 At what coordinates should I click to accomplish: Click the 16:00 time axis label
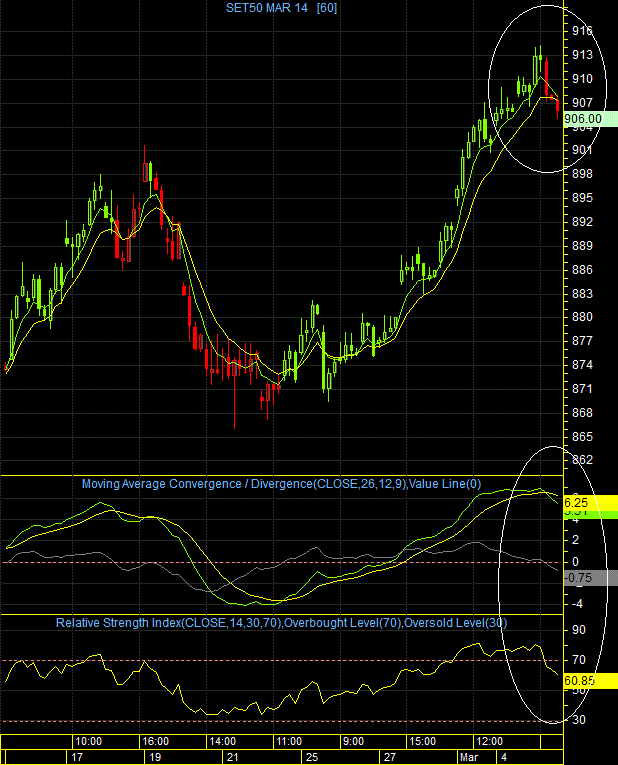155,742
